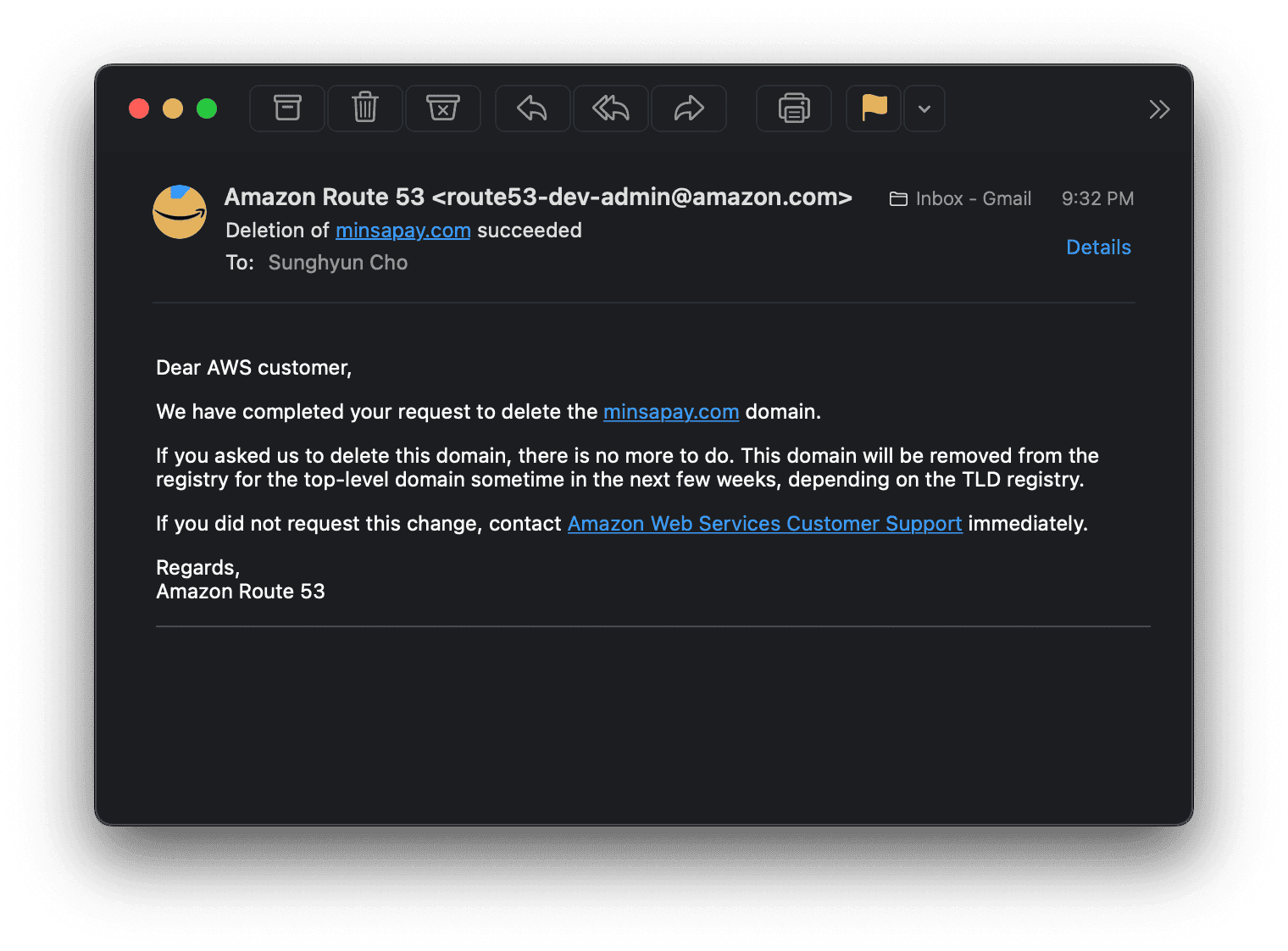Click recipient Sunghyun Cho
This screenshot has width=1288, height=951.
(338, 263)
